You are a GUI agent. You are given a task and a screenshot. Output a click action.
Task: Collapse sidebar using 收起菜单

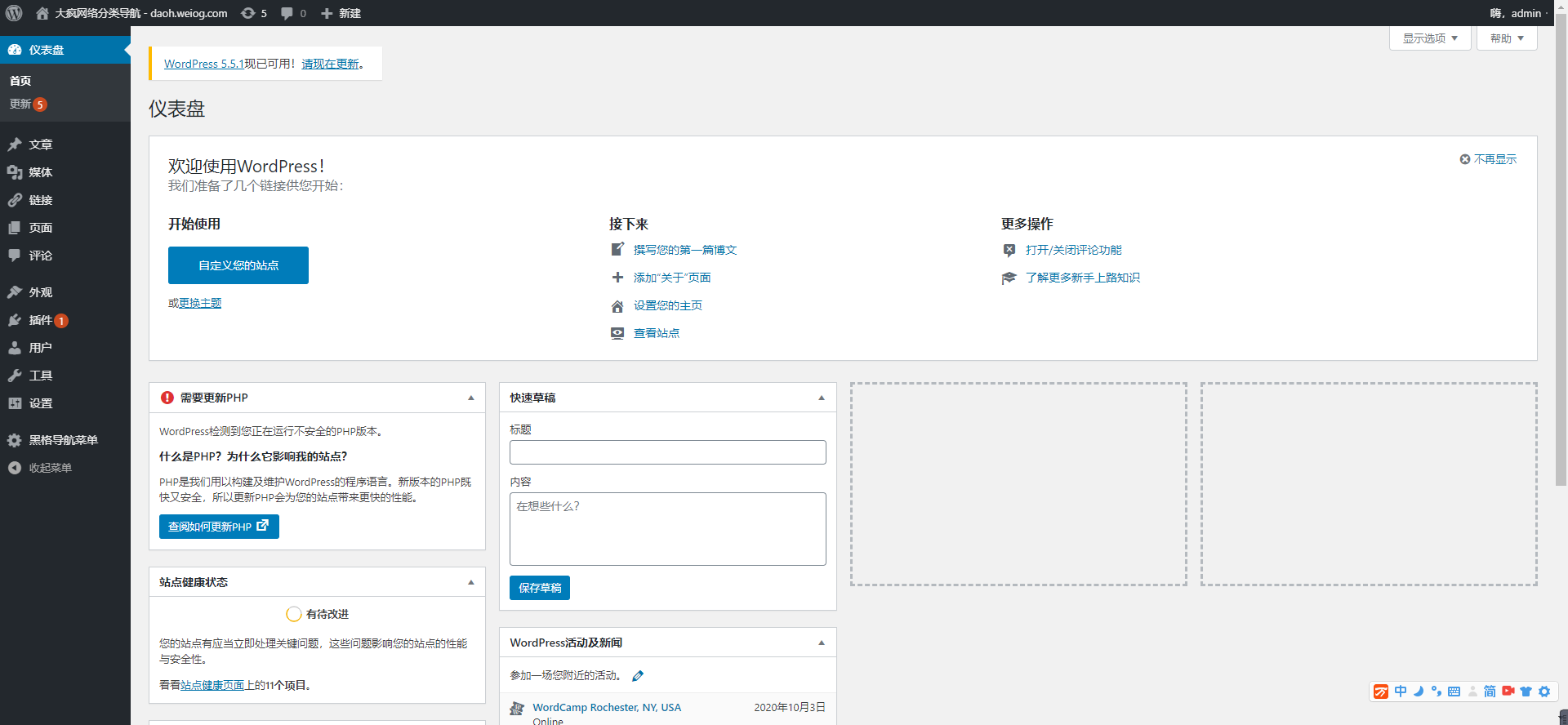coord(49,468)
